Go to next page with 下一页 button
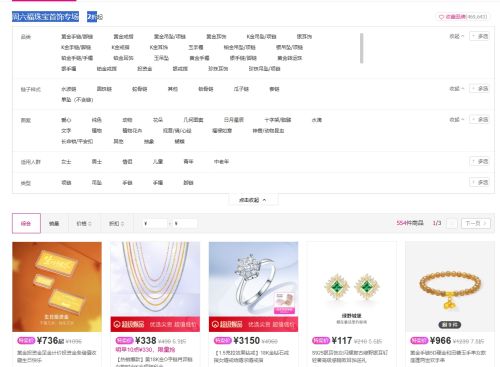500x367 pixels. pyautogui.click(x=476, y=223)
